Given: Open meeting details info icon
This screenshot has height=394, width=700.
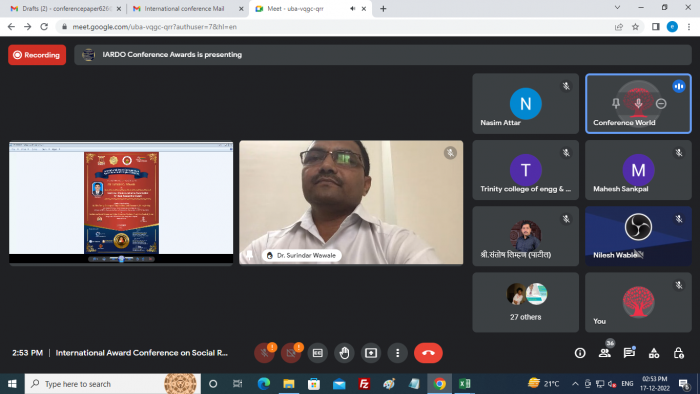Looking at the screenshot, I should tap(580, 353).
